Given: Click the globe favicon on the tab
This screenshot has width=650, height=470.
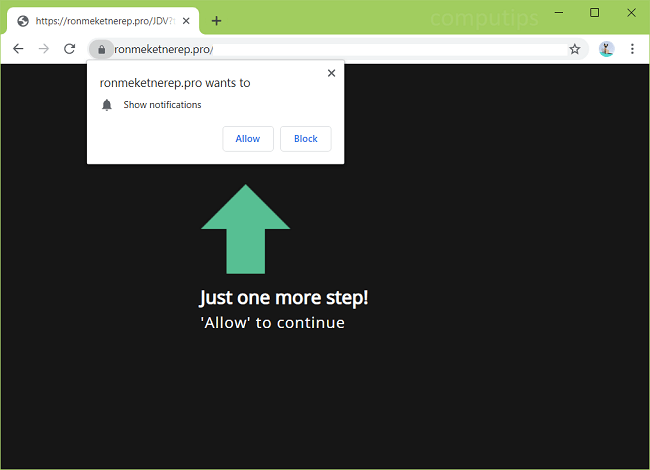Looking at the screenshot, I should click(23, 21).
